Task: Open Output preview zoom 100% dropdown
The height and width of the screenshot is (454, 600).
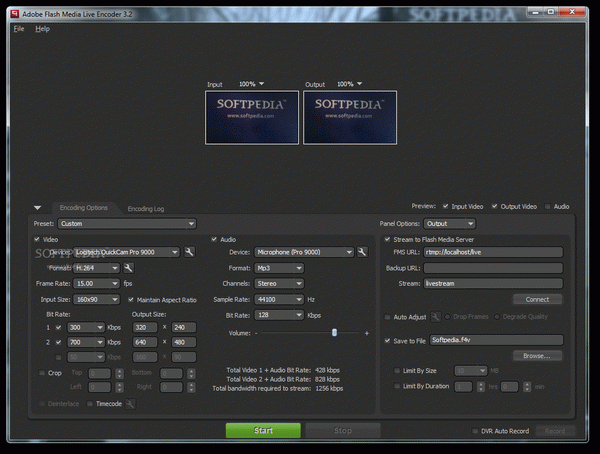Action: (x=349, y=84)
